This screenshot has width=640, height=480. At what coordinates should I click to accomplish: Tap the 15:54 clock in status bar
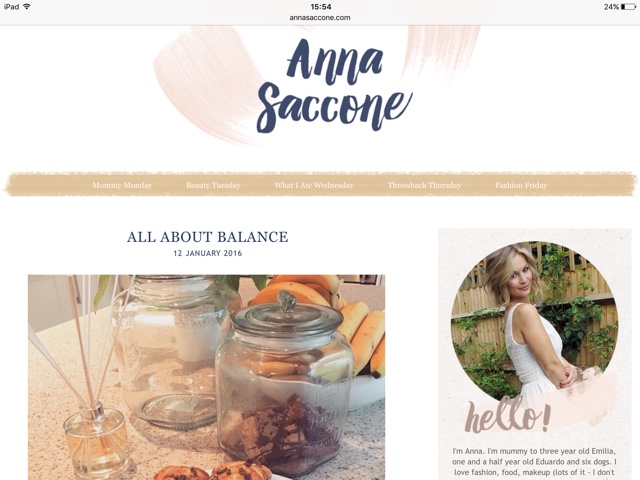pos(320,7)
